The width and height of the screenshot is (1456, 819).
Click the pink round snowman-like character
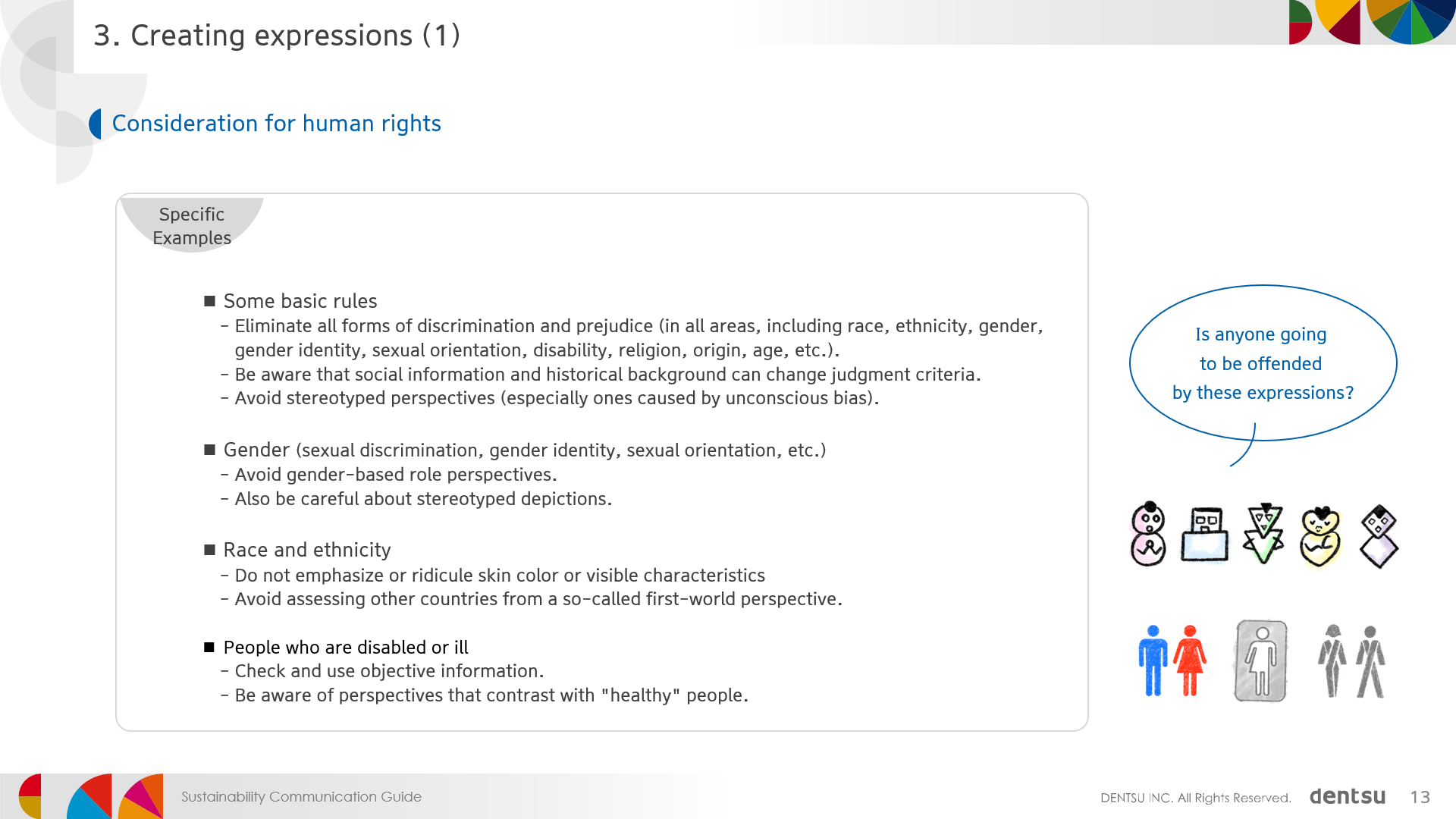(1148, 534)
